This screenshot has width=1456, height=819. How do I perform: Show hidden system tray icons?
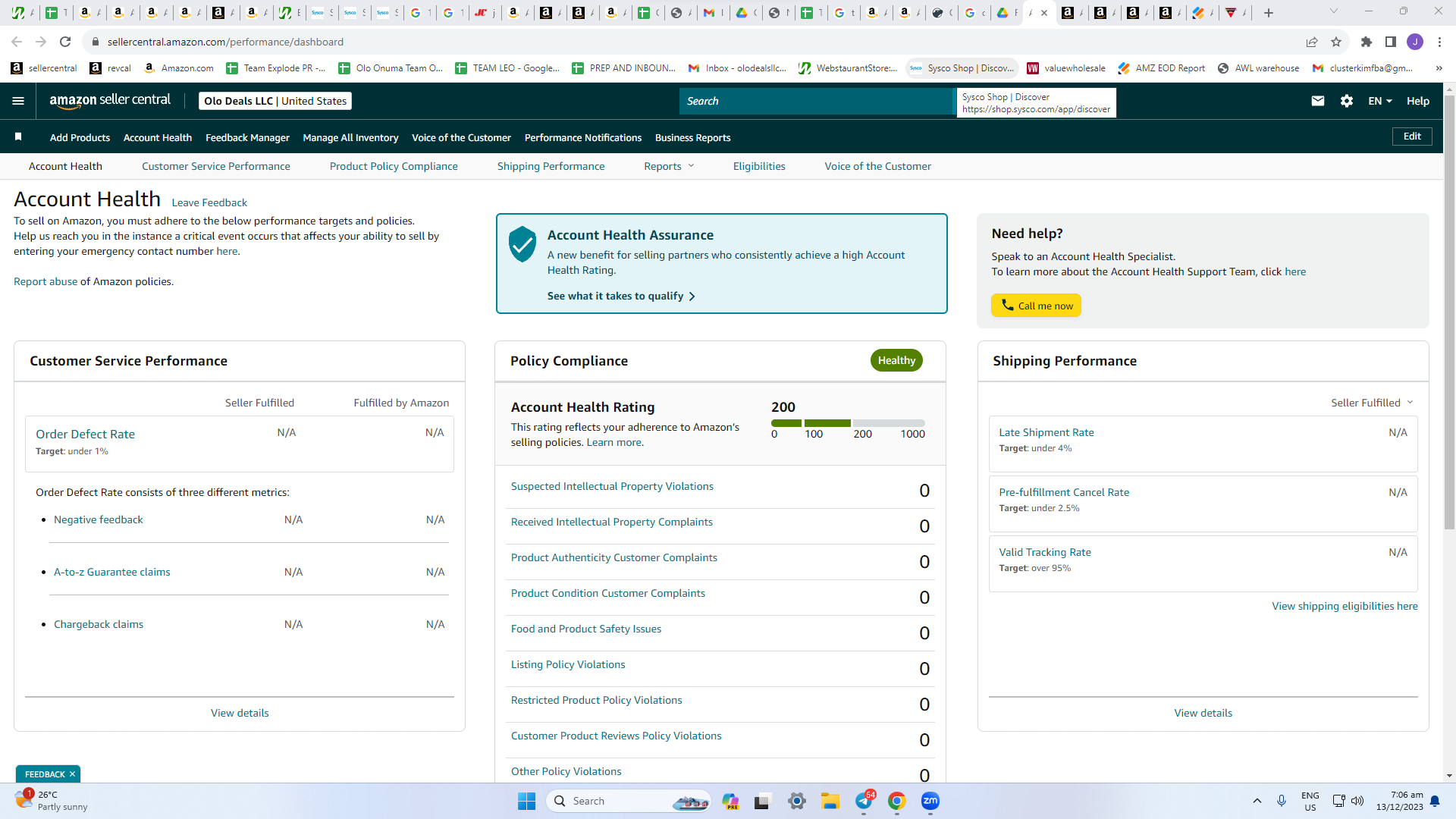coord(1257,801)
